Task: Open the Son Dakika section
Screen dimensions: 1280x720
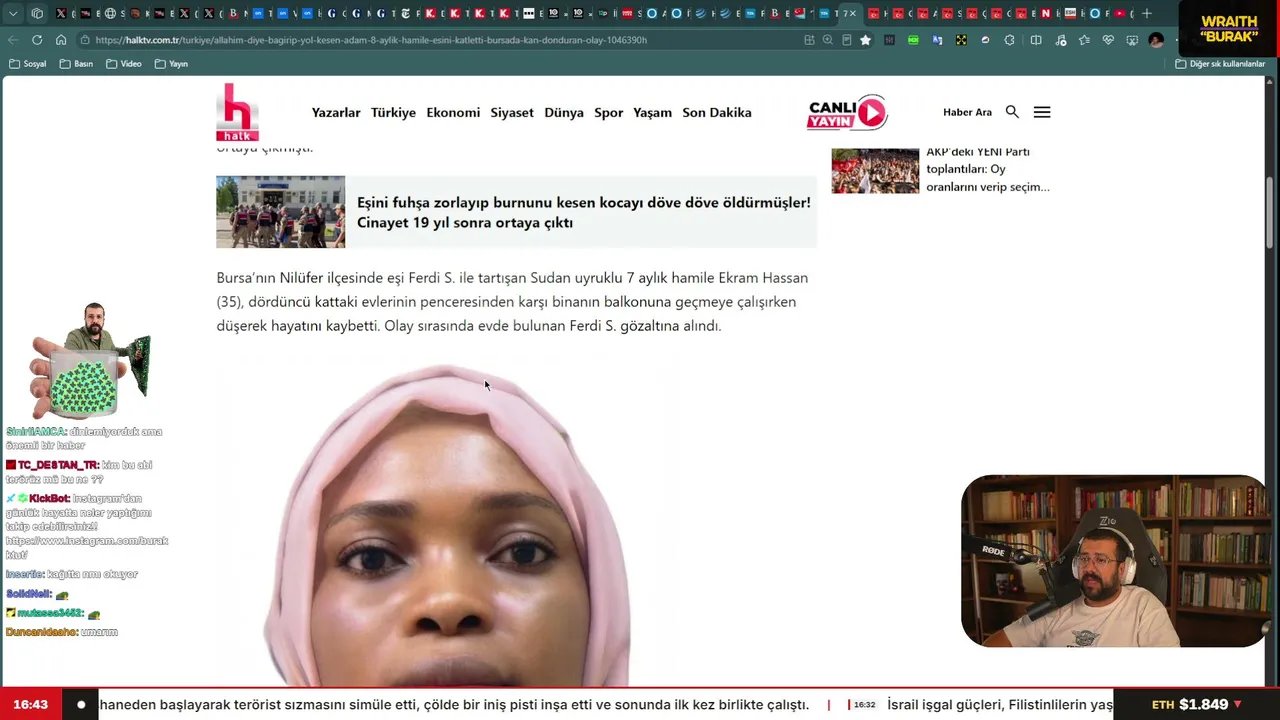Action: pyautogui.click(x=717, y=112)
